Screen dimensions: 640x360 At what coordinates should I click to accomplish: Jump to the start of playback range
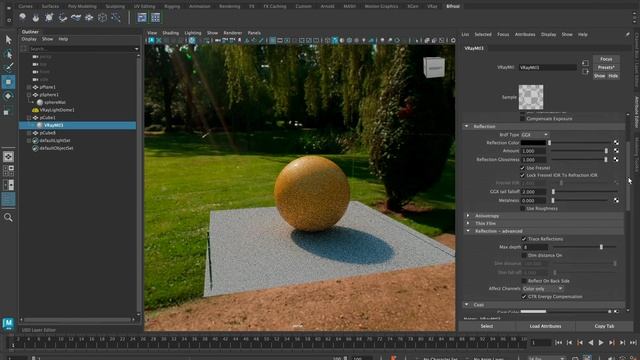click(x=558, y=343)
